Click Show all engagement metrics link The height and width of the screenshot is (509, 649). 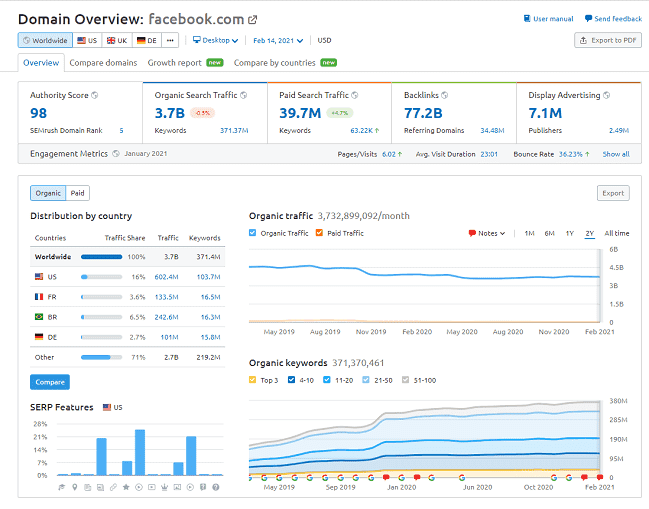click(x=616, y=154)
